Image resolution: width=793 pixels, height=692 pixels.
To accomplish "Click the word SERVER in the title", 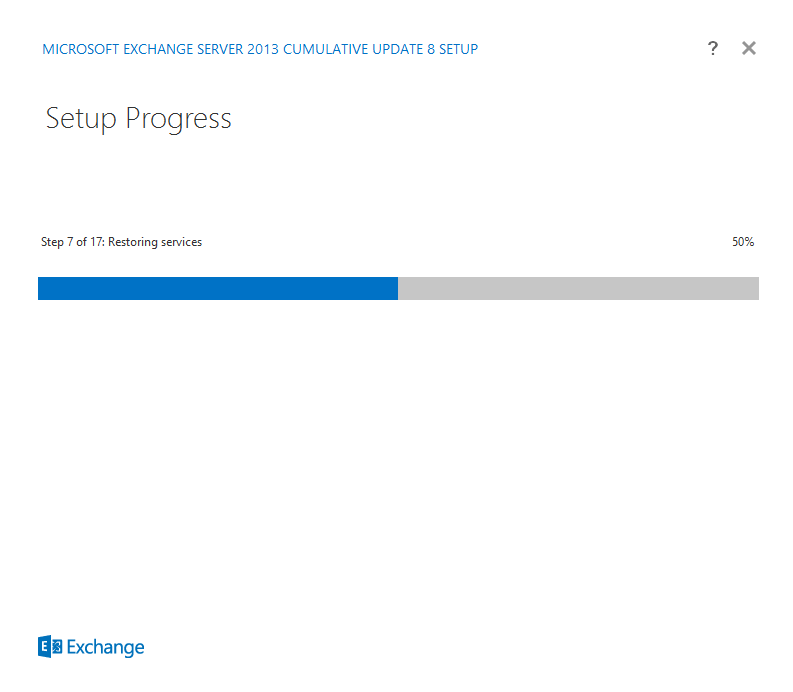I will pos(221,49).
